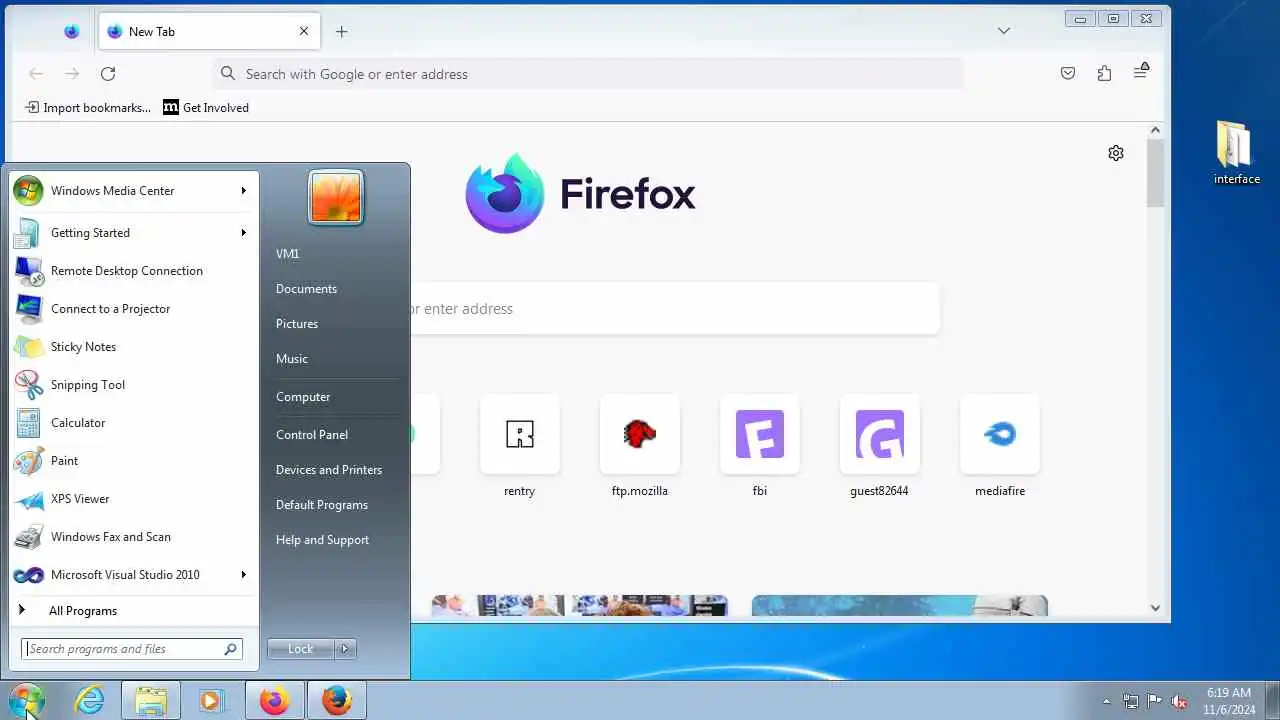Image resolution: width=1280 pixels, height=720 pixels.
Task: Click the user account picture
Action: pos(335,197)
